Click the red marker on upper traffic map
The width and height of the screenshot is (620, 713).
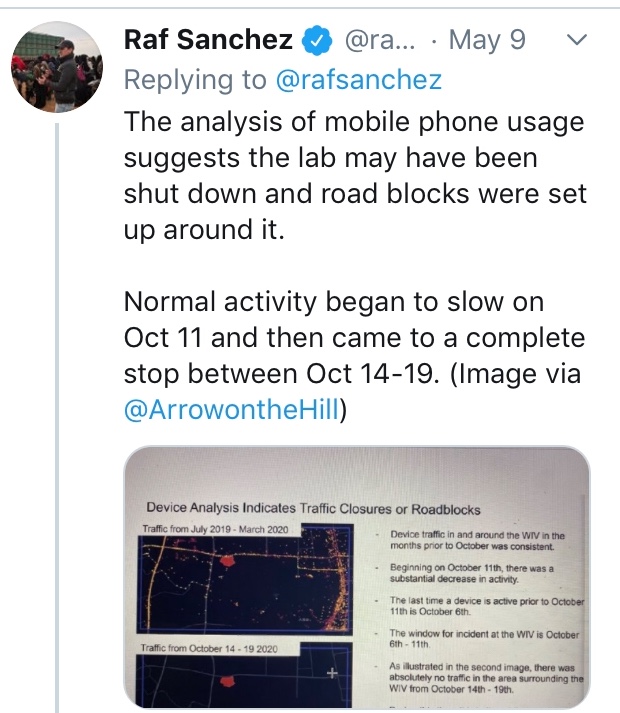(x=227, y=561)
